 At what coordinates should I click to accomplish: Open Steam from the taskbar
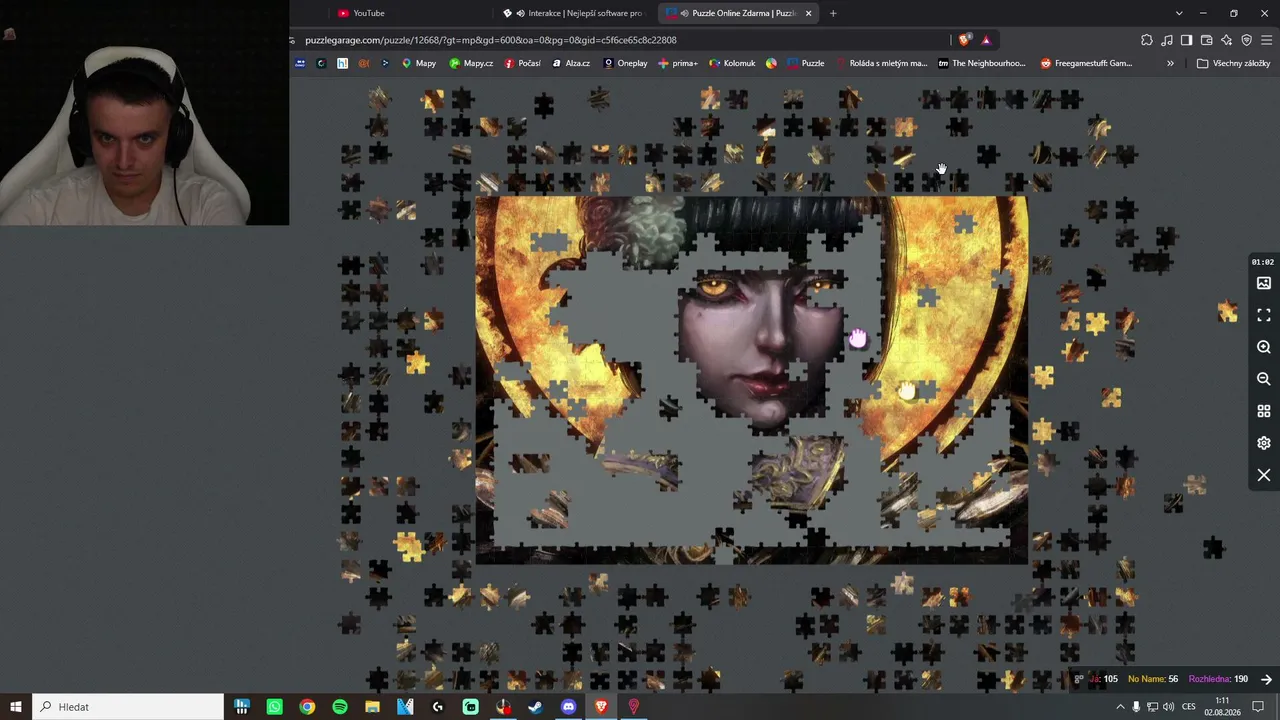[x=536, y=707]
